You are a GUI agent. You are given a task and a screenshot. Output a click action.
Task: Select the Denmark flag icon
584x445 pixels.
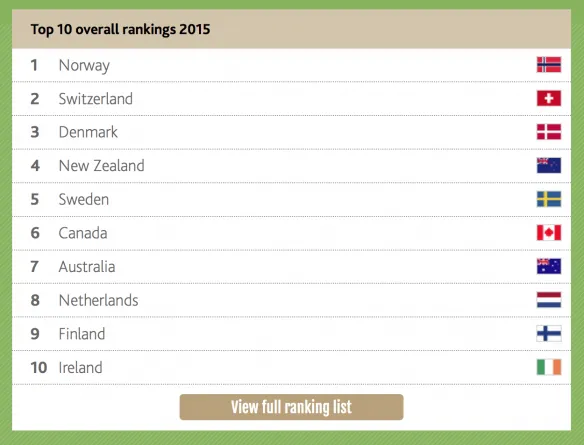click(549, 132)
